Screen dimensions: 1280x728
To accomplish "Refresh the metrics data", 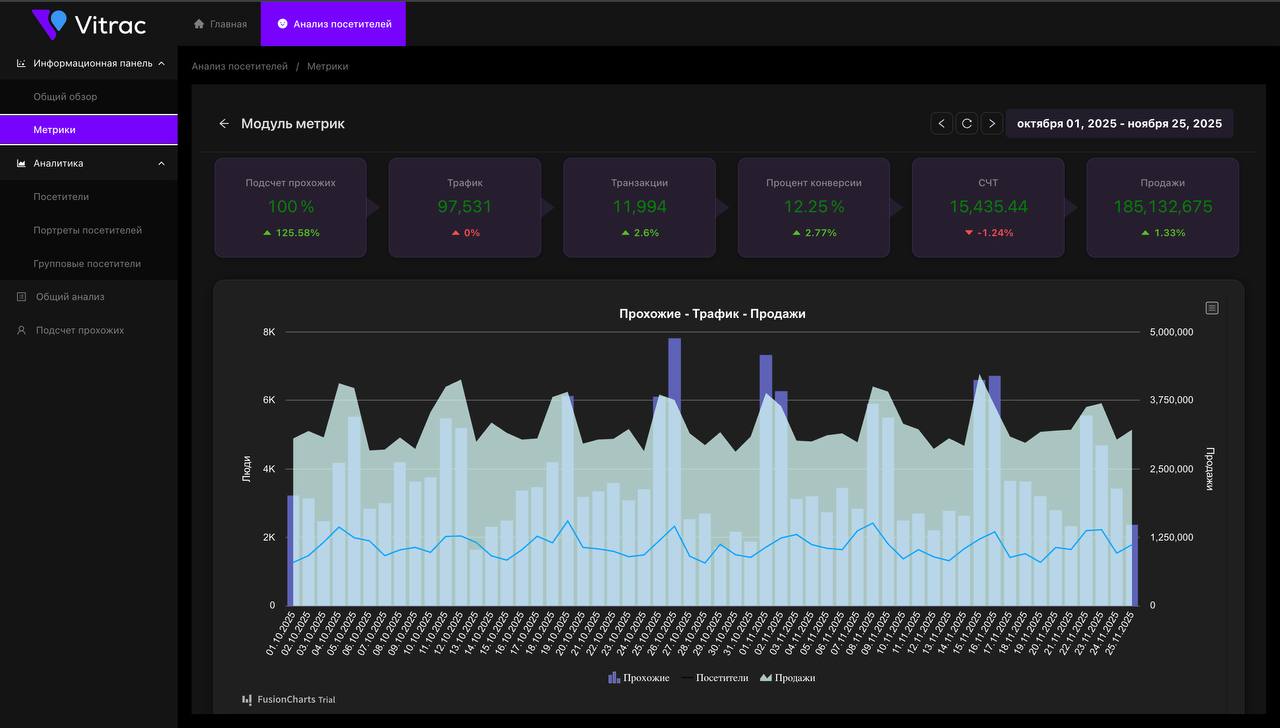I will (x=967, y=124).
